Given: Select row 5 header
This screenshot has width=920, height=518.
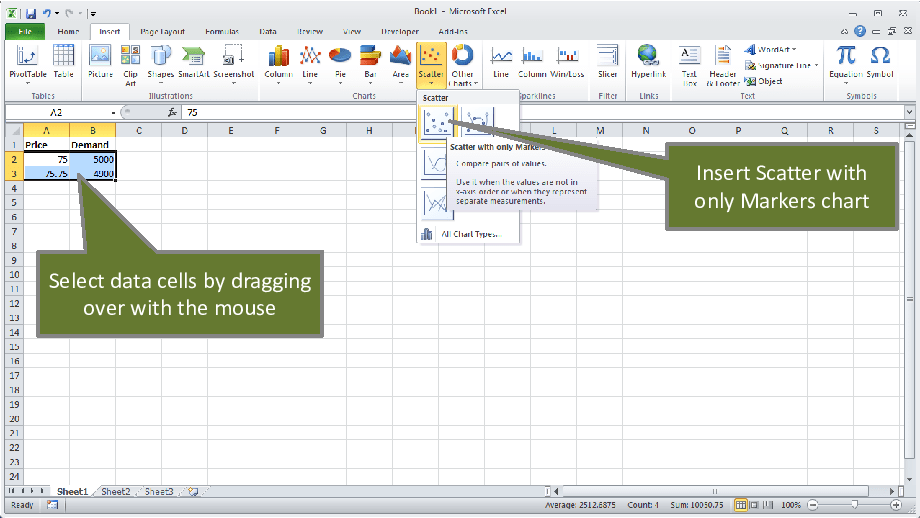Looking at the screenshot, I should (x=14, y=202).
